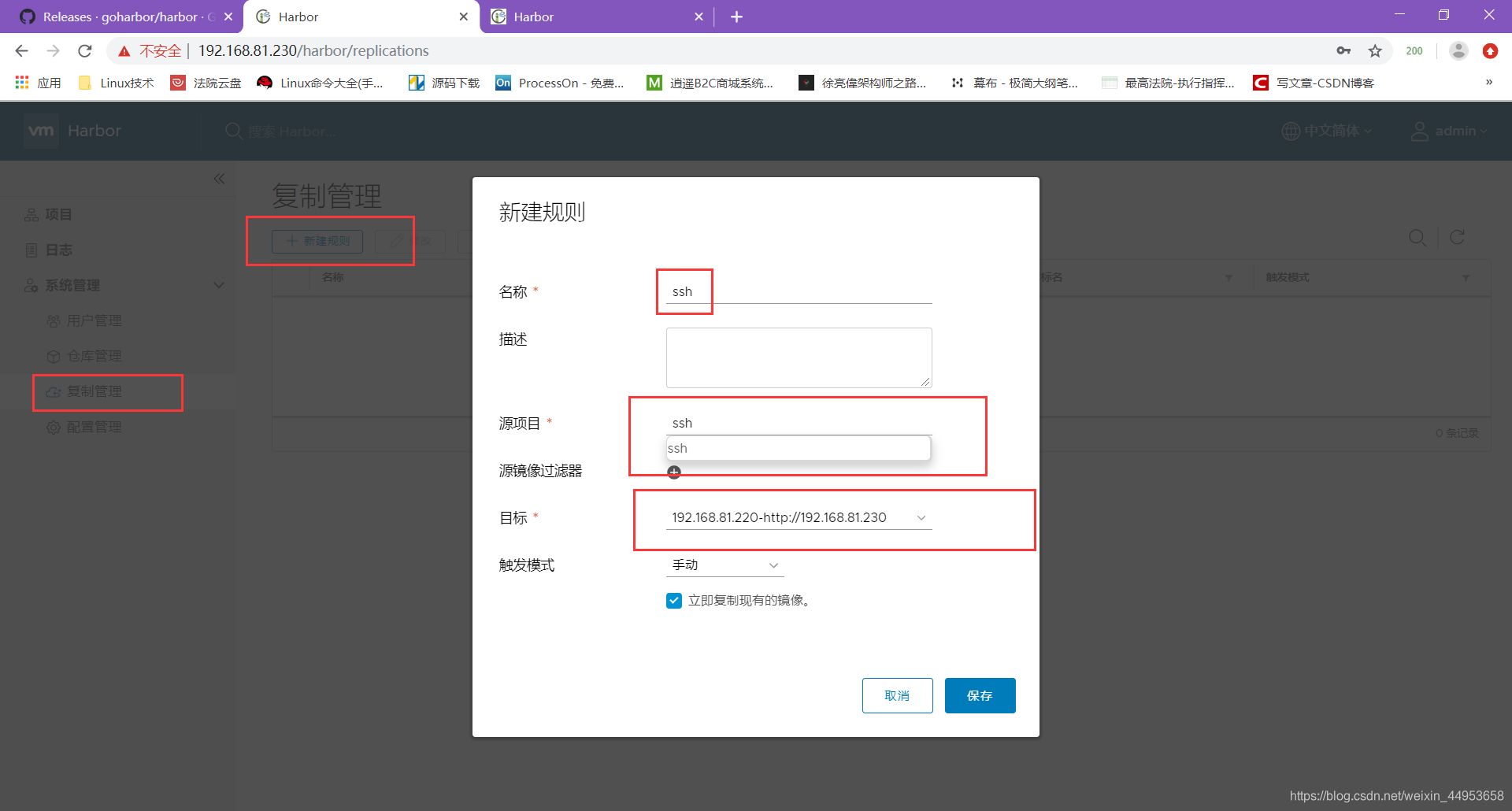This screenshot has width=1512, height=811.
Task: Open the Apps grid shortcut in bookmarks bar
Action: [x=38, y=83]
